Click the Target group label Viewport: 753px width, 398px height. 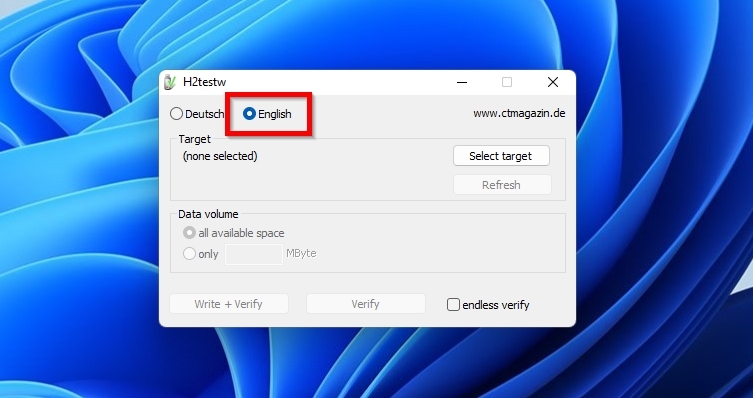pos(194,139)
